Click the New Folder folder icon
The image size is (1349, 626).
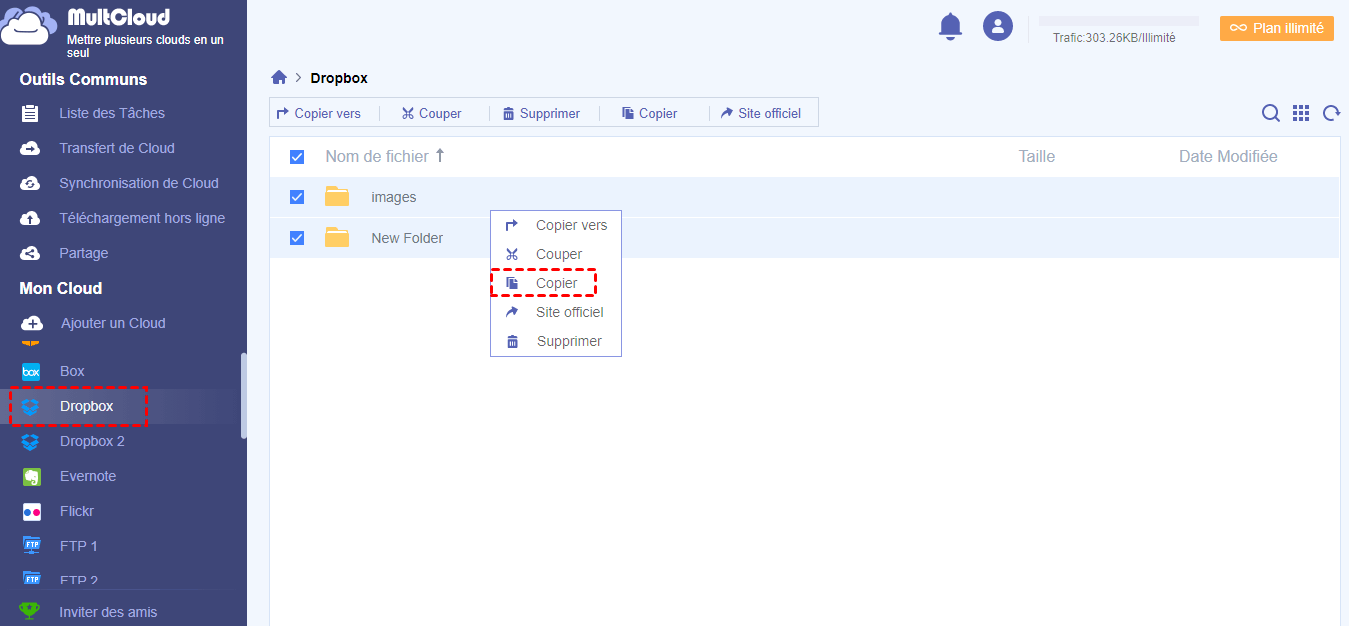(337, 238)
